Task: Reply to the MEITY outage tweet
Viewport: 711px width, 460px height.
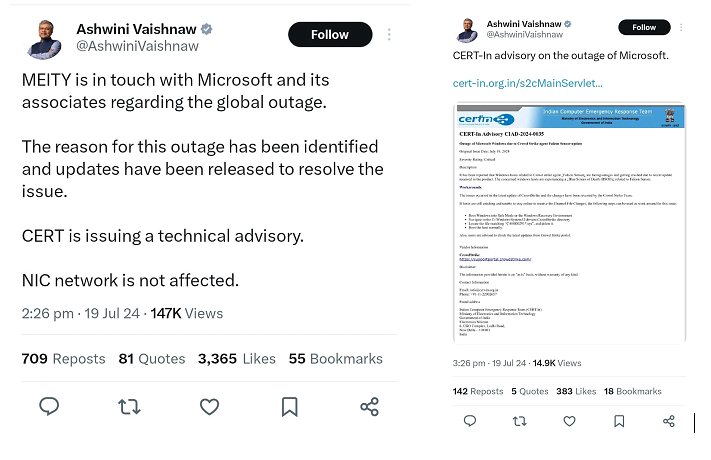Action: click(48, 406)
